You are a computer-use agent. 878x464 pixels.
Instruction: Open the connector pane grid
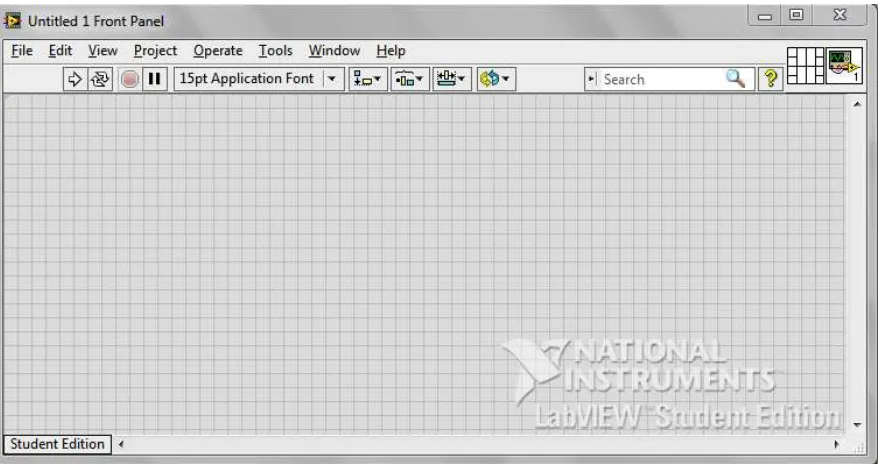pyautogui.click(x=805, y=65)
